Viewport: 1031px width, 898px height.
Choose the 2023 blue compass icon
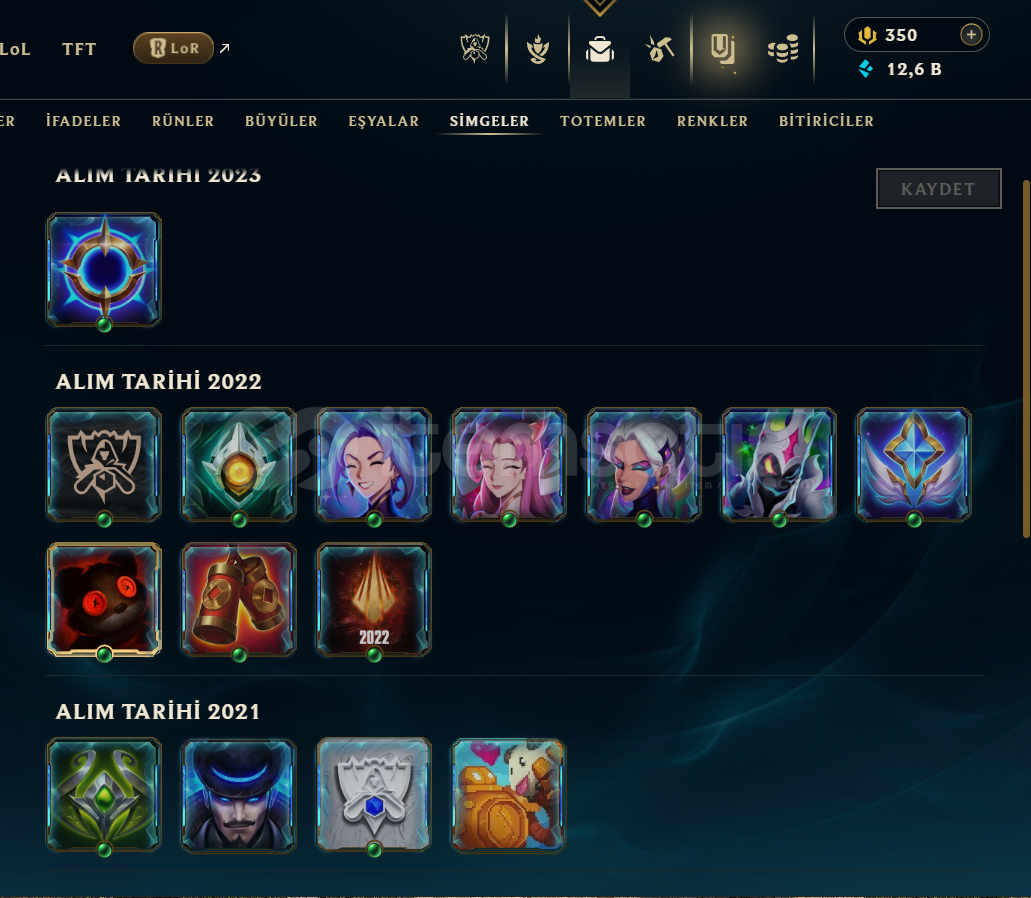(x=104, y=269)
